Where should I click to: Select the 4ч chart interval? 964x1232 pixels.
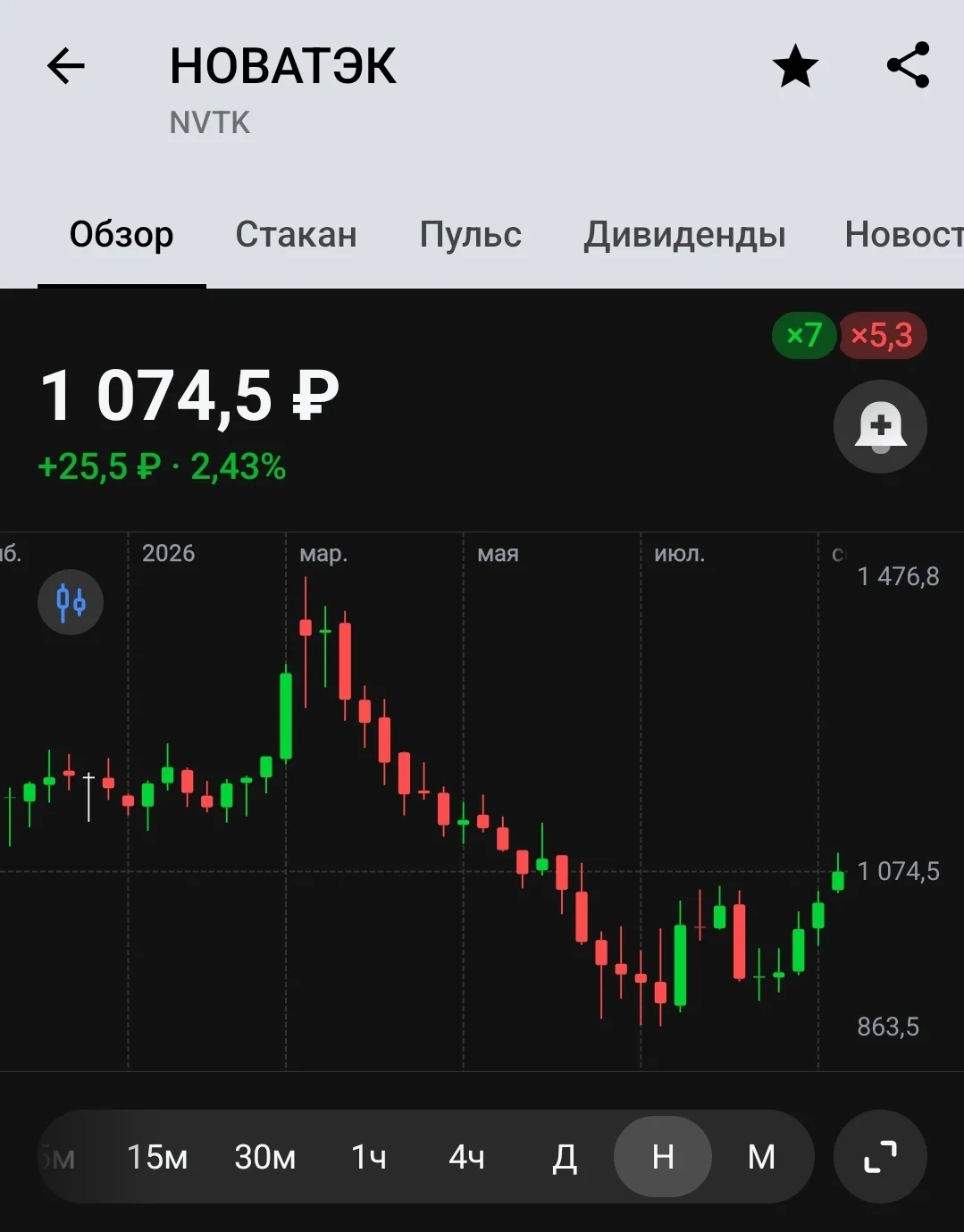466,1157
